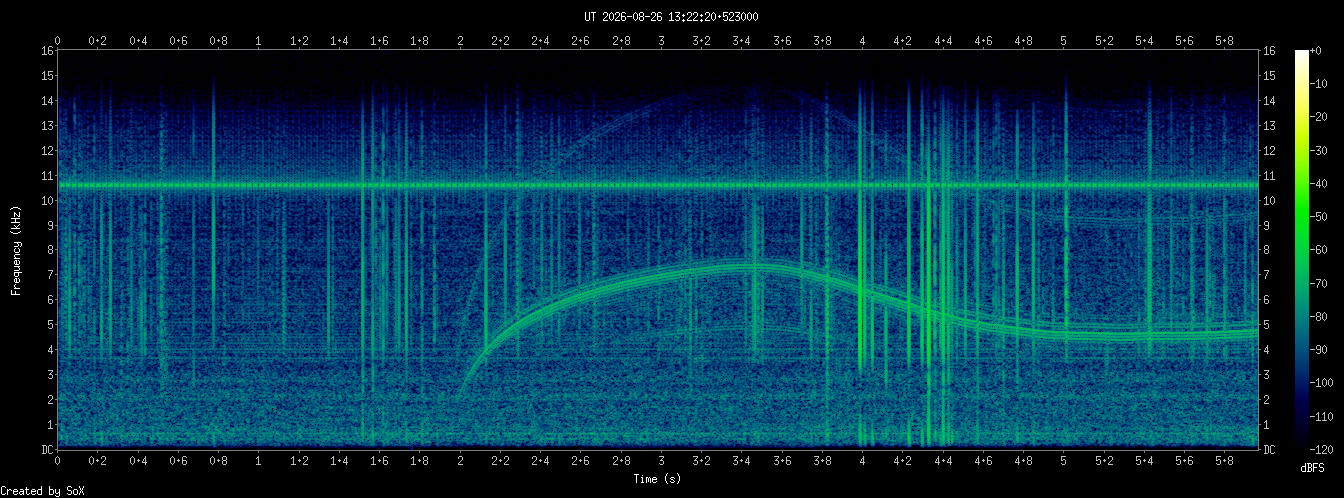Image resolution: width=1344 pixels, height=498 pixels.
Task: Click the 5 second tick on the bottom axis
Action: [x=1064, y=463]
